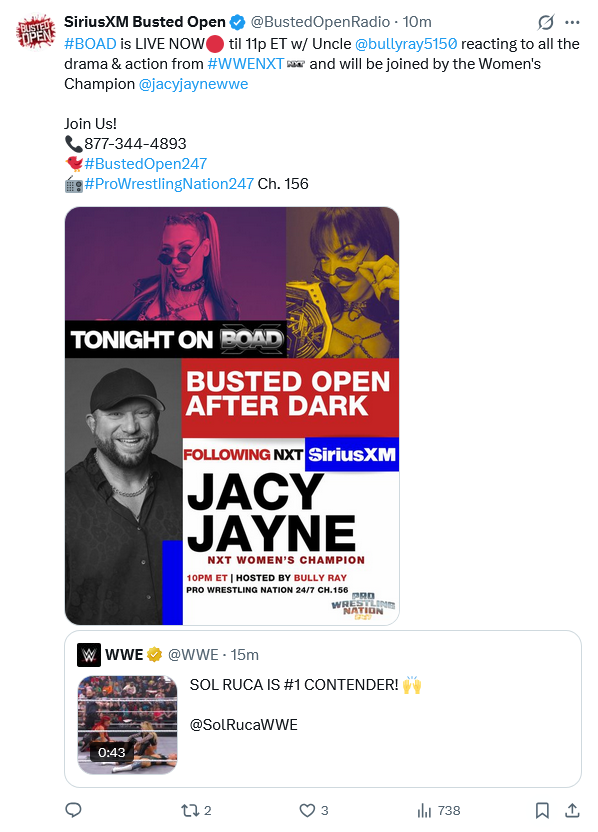598x832 pixels.
Task: Open the Busted Open profile avatar
Action: [x=36, y=32]
